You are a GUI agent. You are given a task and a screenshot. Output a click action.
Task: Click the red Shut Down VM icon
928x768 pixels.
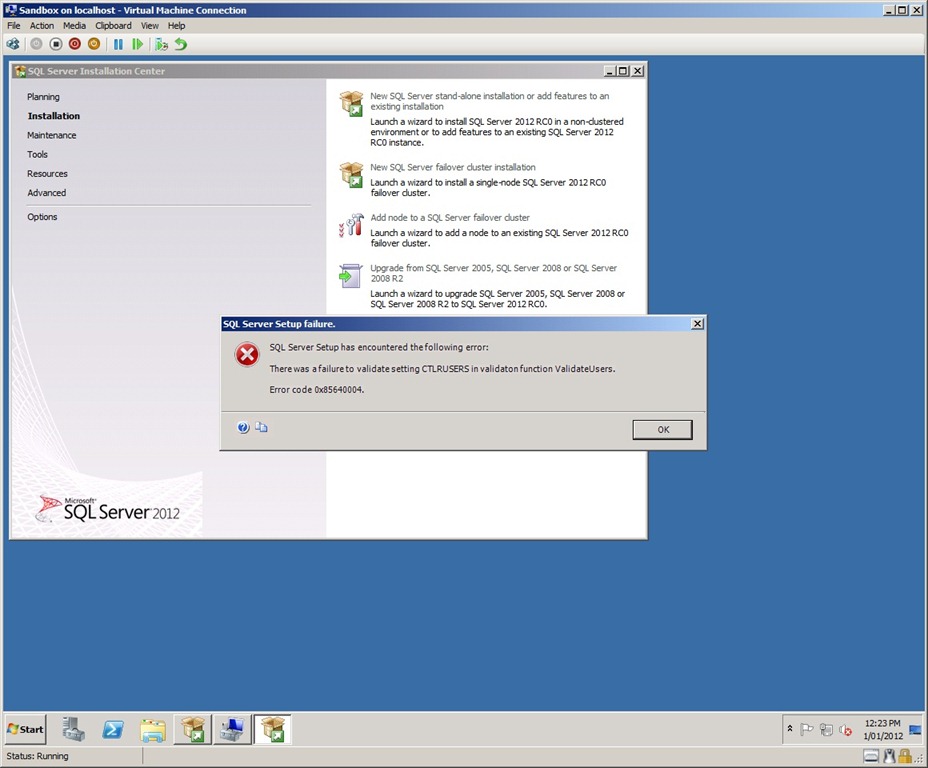[x=75, y=44]
